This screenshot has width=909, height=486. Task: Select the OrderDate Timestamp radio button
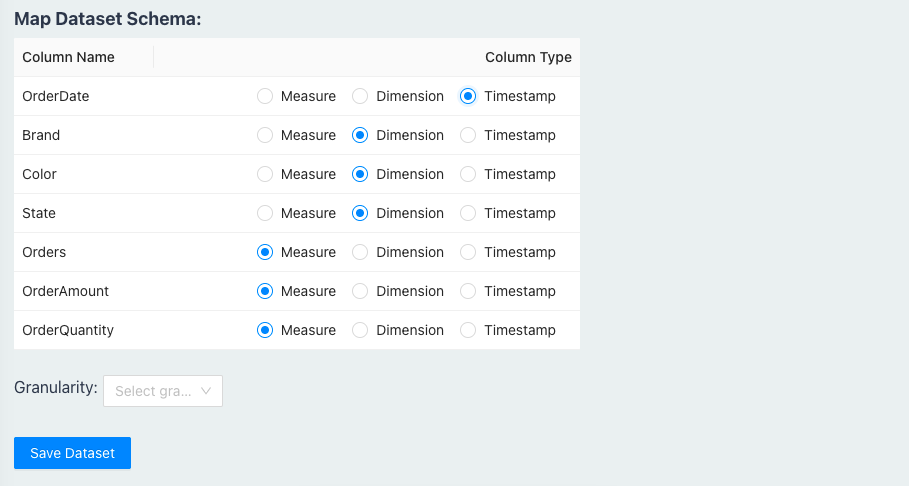[468, 97]
